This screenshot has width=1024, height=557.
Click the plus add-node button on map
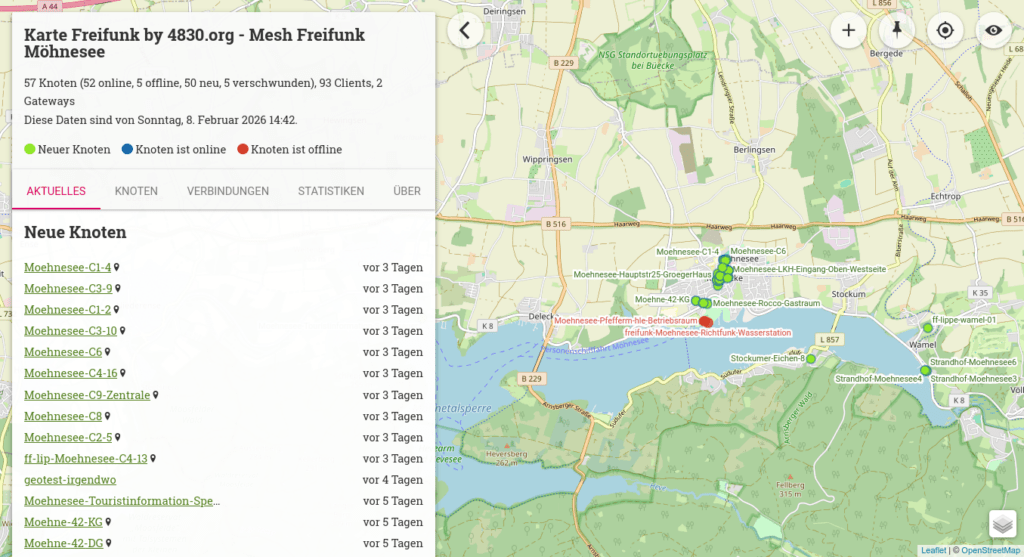tap(848, 31)
